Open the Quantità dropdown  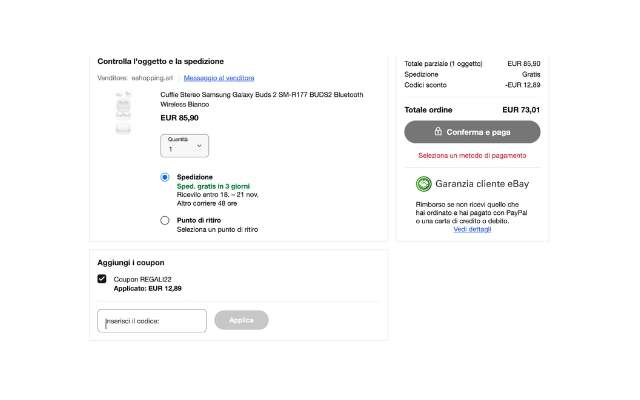click(x=184, y=145)
